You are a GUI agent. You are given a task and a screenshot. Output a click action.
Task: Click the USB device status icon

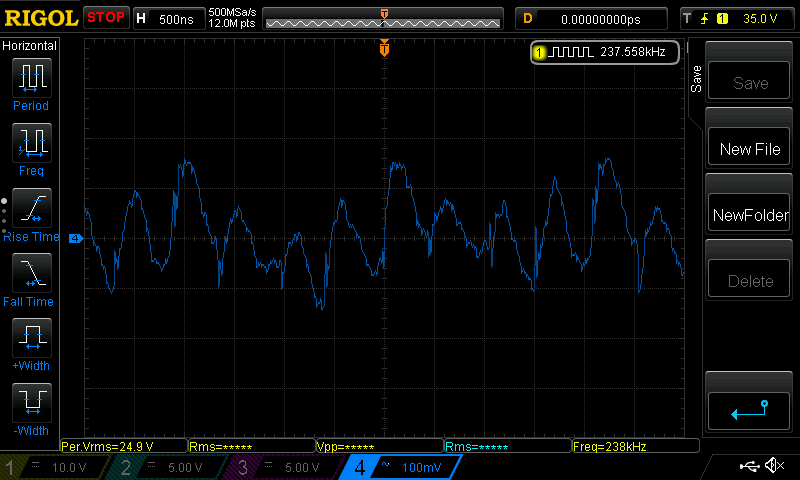click(749, 466)
